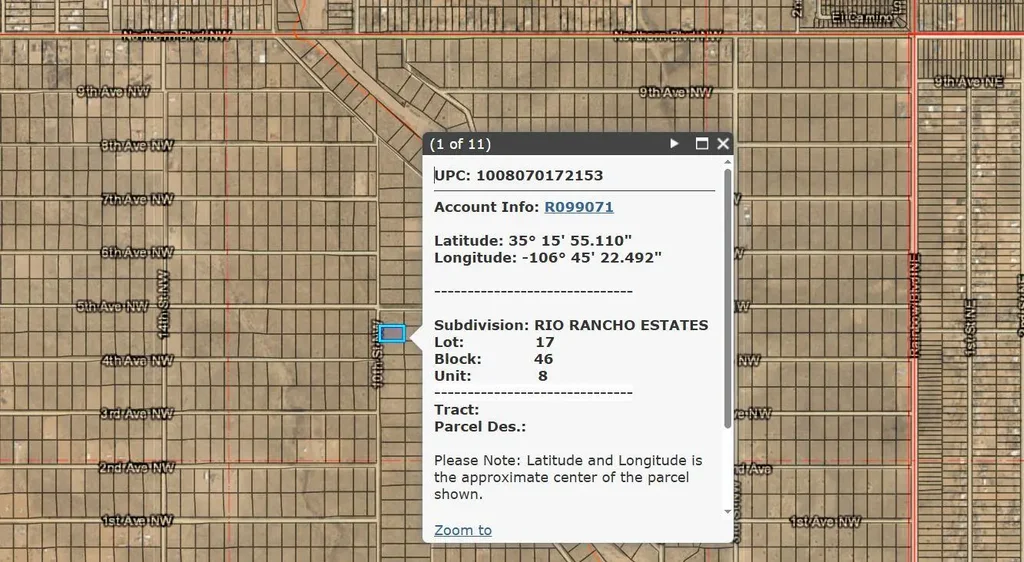Click the 6th Ave NW street label
The width and height of the screenshot is (1024, 562).
coord(137,253)
